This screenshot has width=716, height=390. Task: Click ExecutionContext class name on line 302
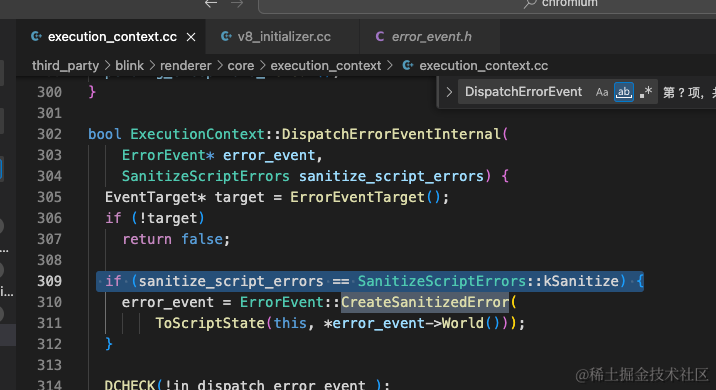coord(197,134)
